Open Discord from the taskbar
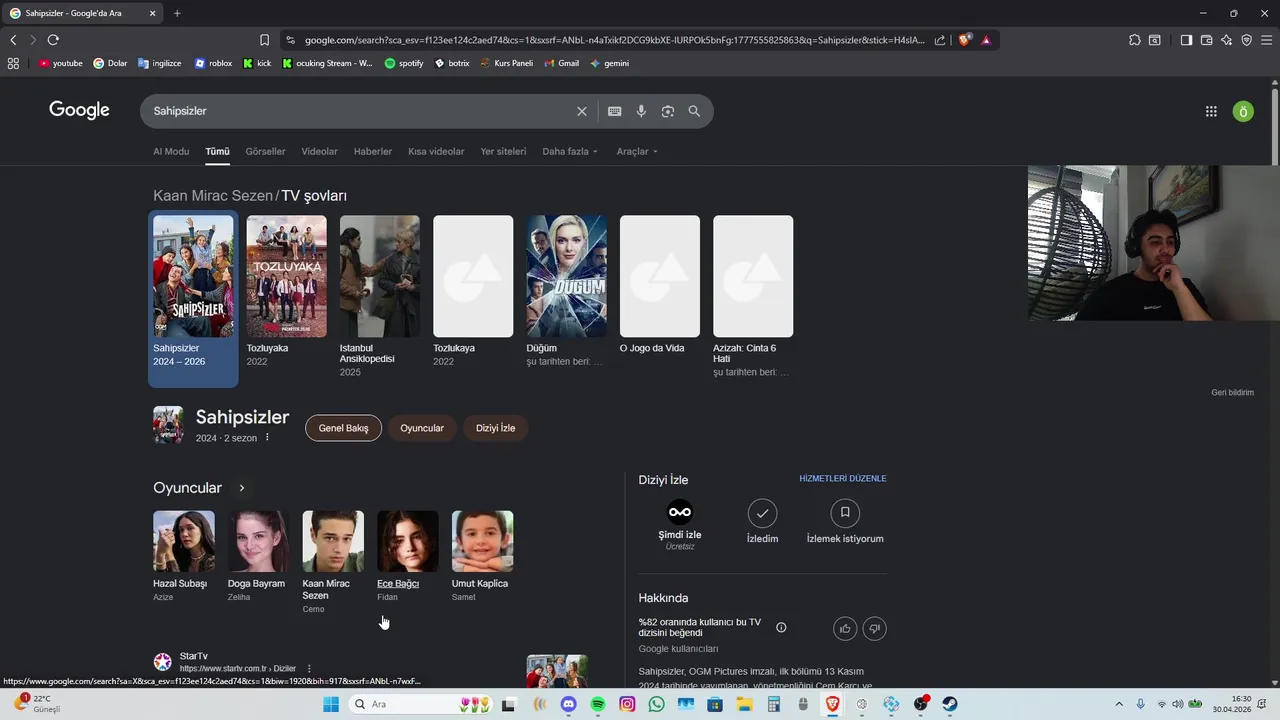 568,704
